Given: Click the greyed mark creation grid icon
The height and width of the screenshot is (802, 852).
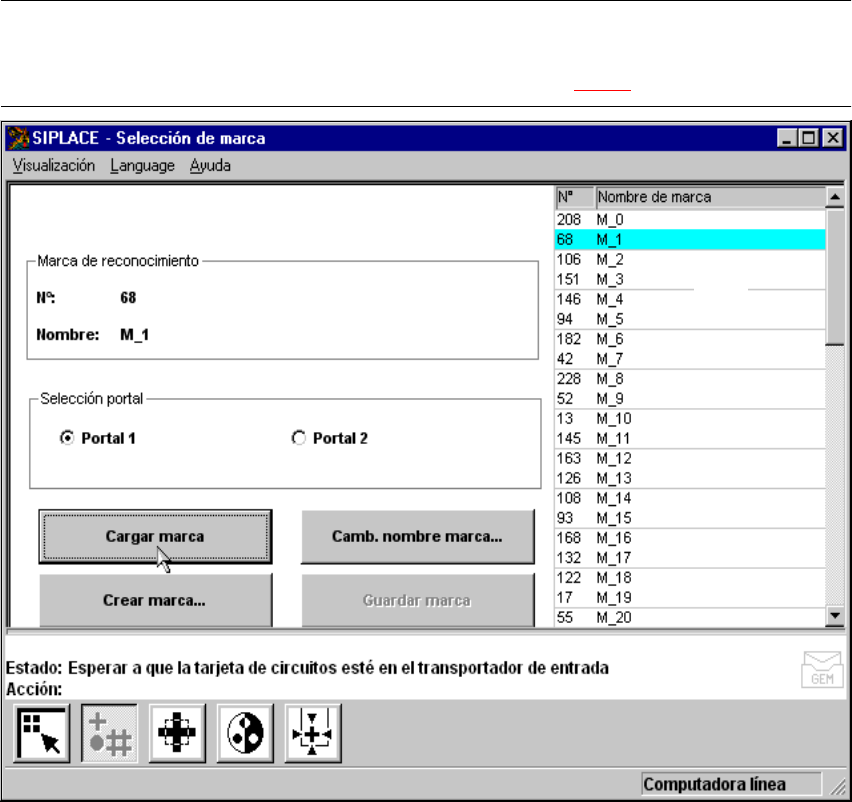Looking at the screenshot, I should click(x=109, y=733).
